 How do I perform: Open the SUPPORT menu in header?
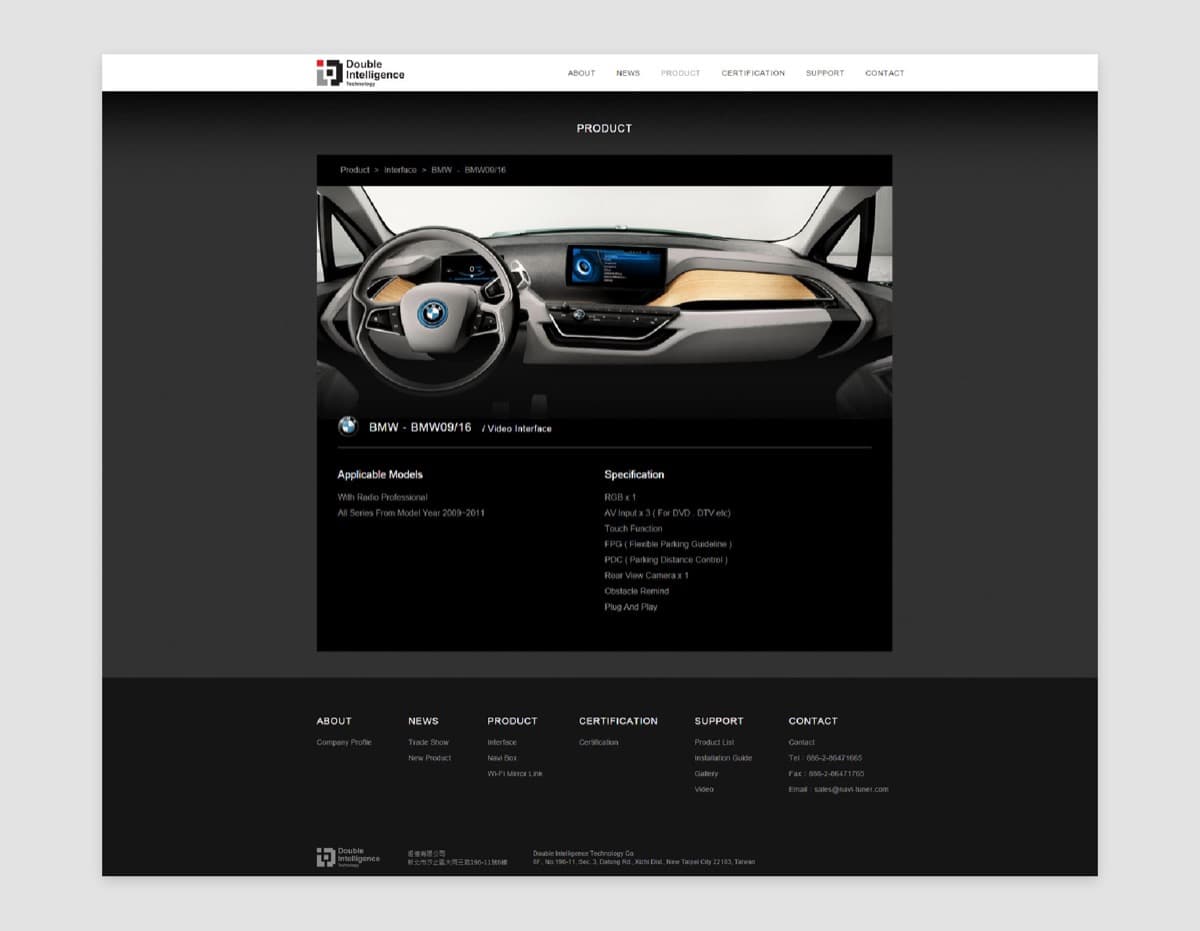(x=825, y=73)
